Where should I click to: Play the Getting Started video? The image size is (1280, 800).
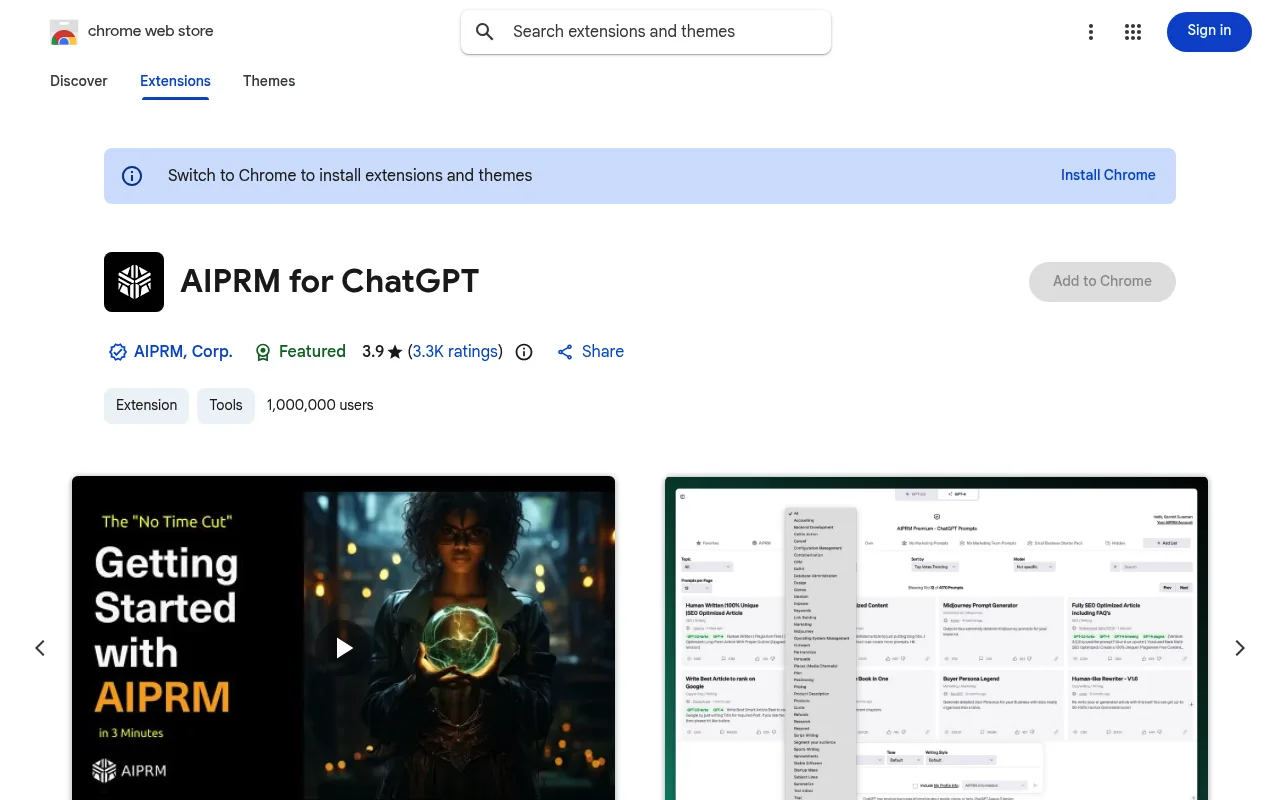click(x=343, y=648)
